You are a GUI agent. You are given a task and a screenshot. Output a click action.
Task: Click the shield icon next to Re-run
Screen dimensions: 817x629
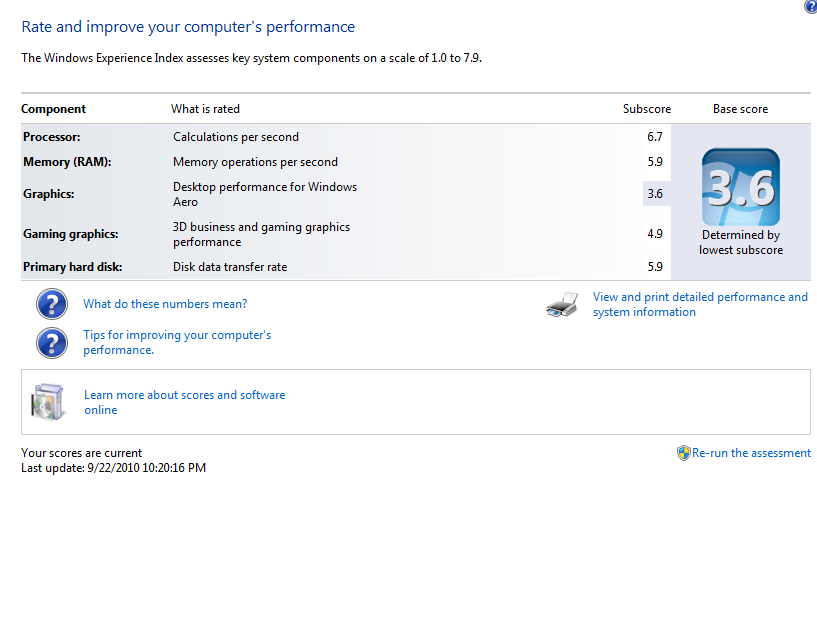tap(683, 453)
